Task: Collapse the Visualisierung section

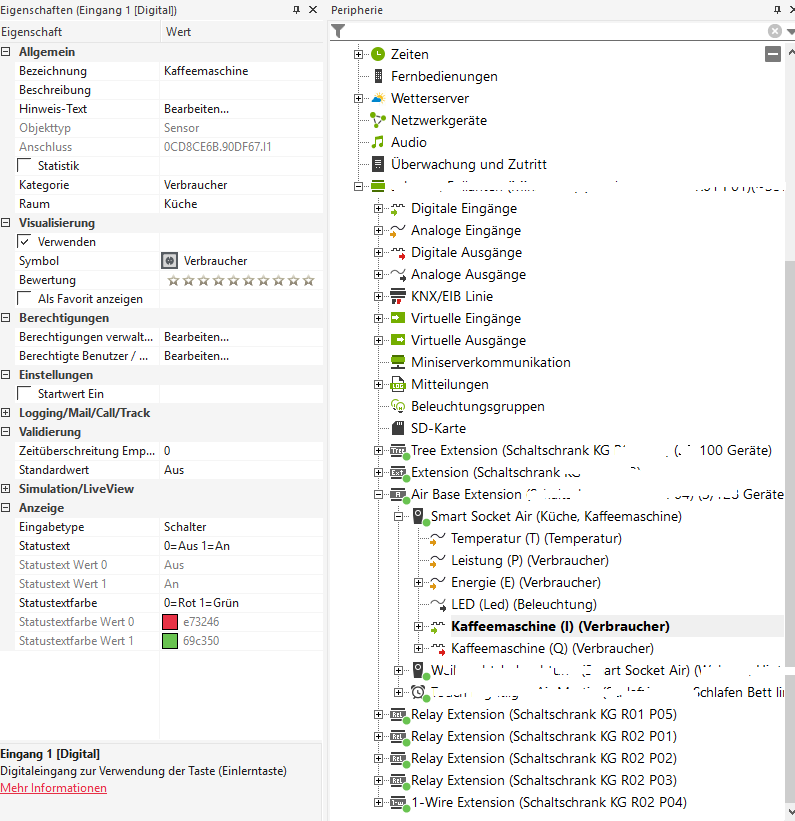Action: (6, 223)
